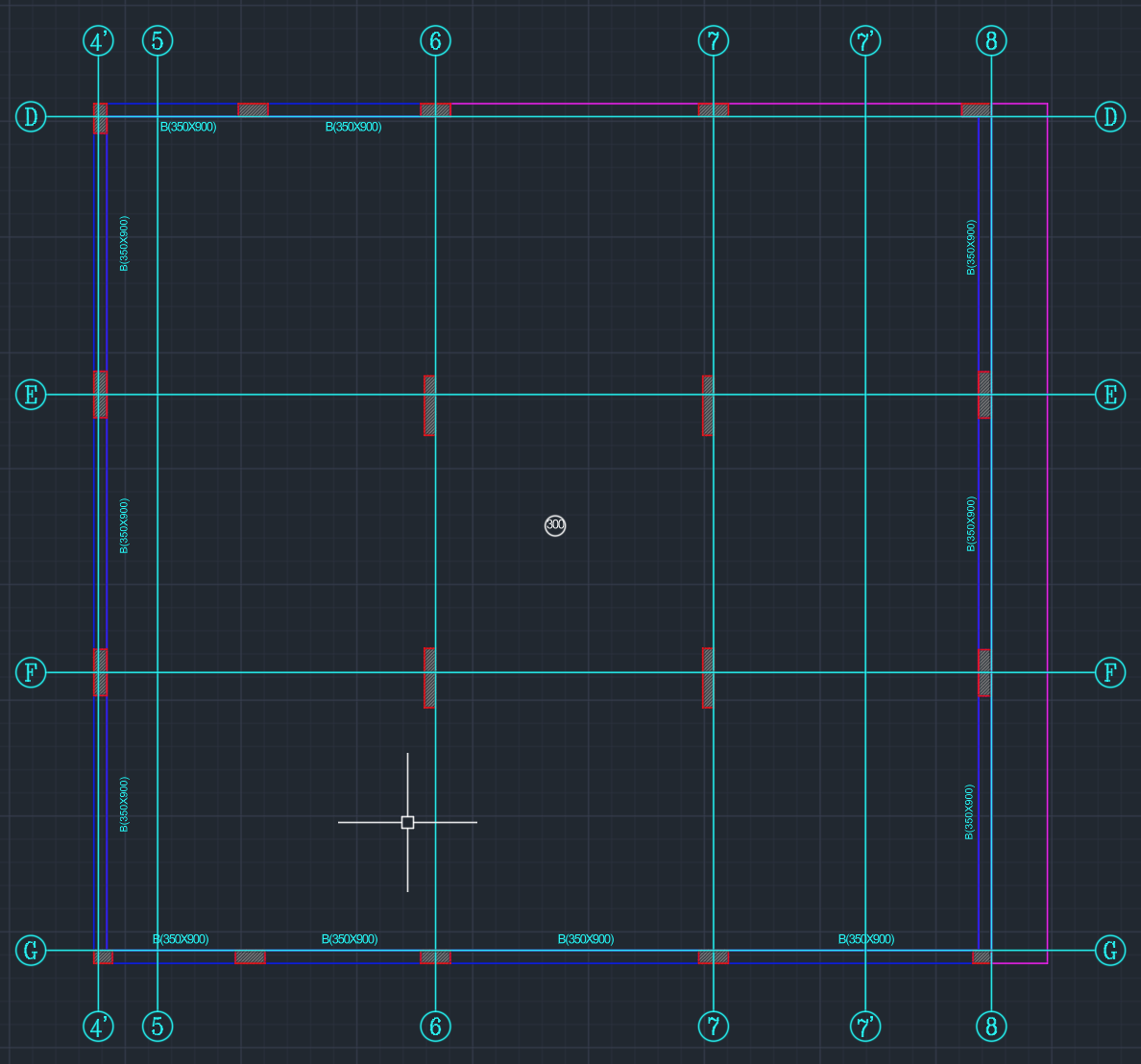Select the hatched column at grid E-8
The height and width of the screenshot is (1064, 1141).
click(x=984, y=395)
